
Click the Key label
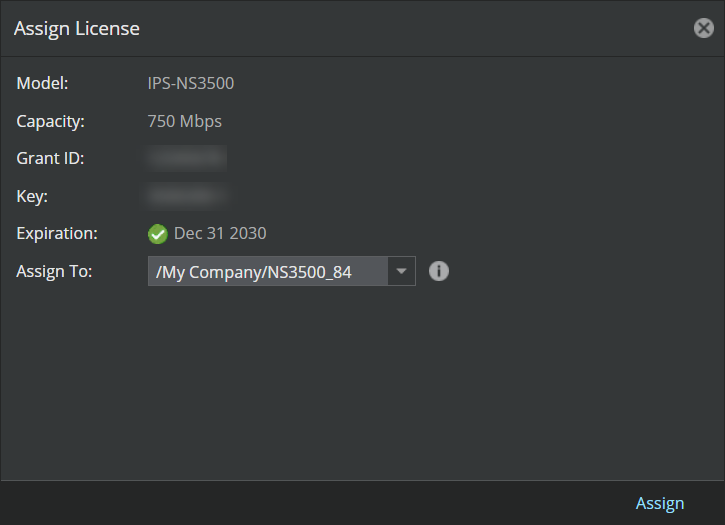coord(32,196)
